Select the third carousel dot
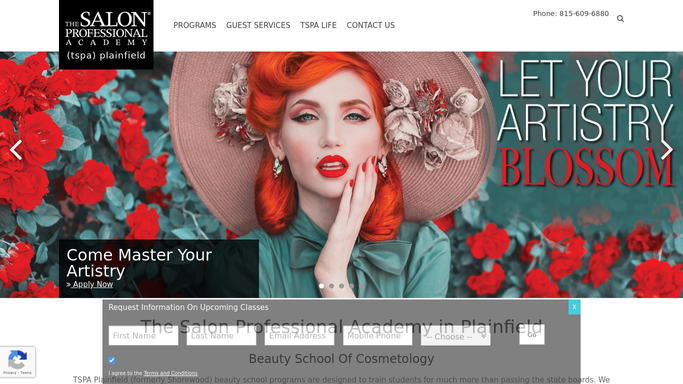 click(x=342, y=286)
